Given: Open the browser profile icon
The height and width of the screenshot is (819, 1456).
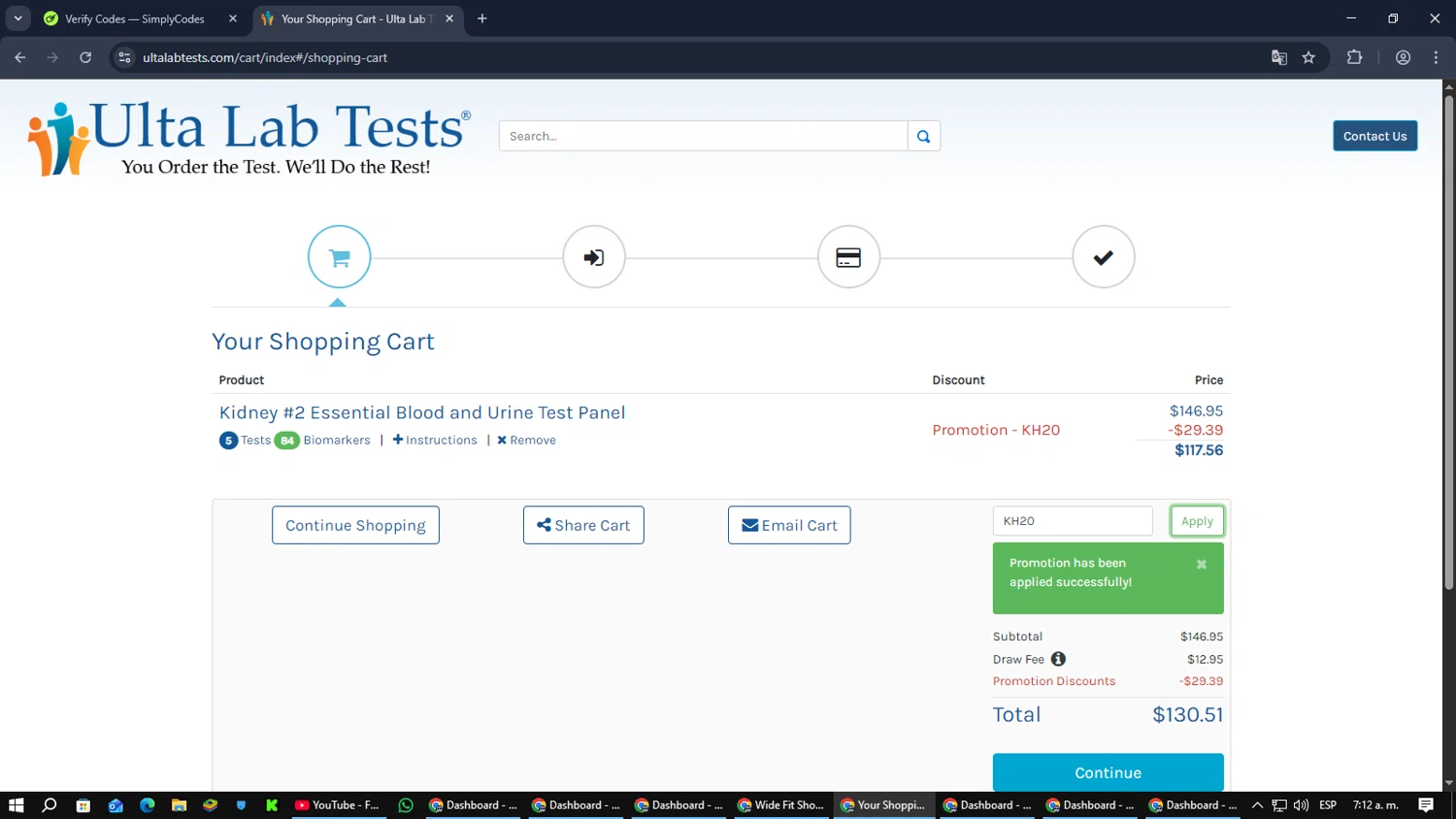Looking at the screenshot, I should 1403,57.
